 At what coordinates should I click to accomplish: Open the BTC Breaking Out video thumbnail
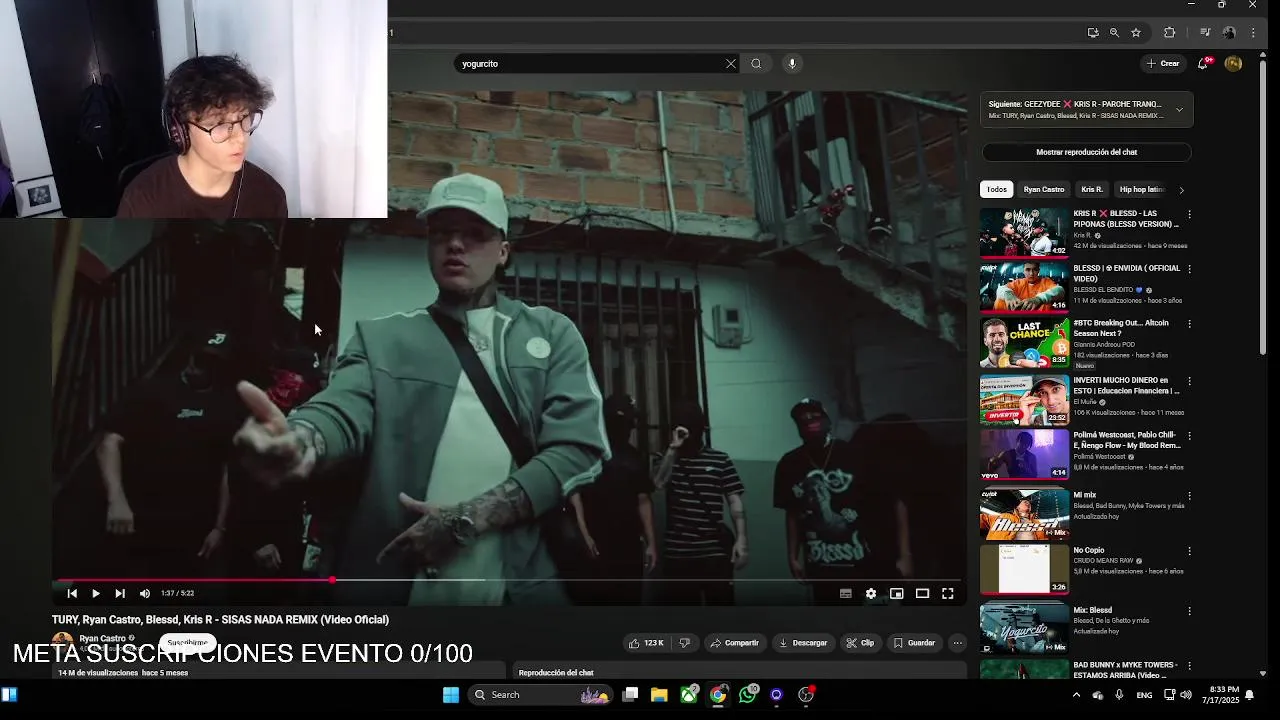(1024, 343)
